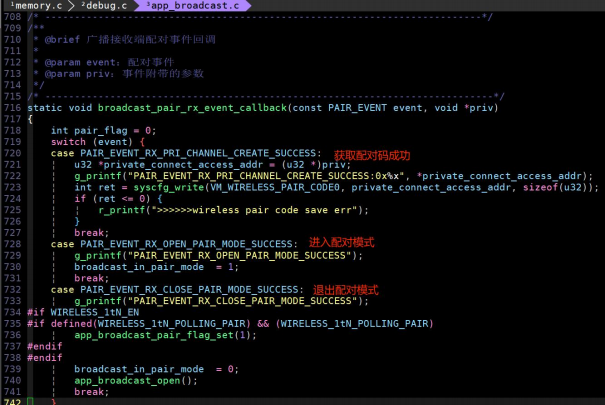This screenshot has width=605, height=405.
Task: Click syscfg_write on line 723
Action: coord(169,187)
